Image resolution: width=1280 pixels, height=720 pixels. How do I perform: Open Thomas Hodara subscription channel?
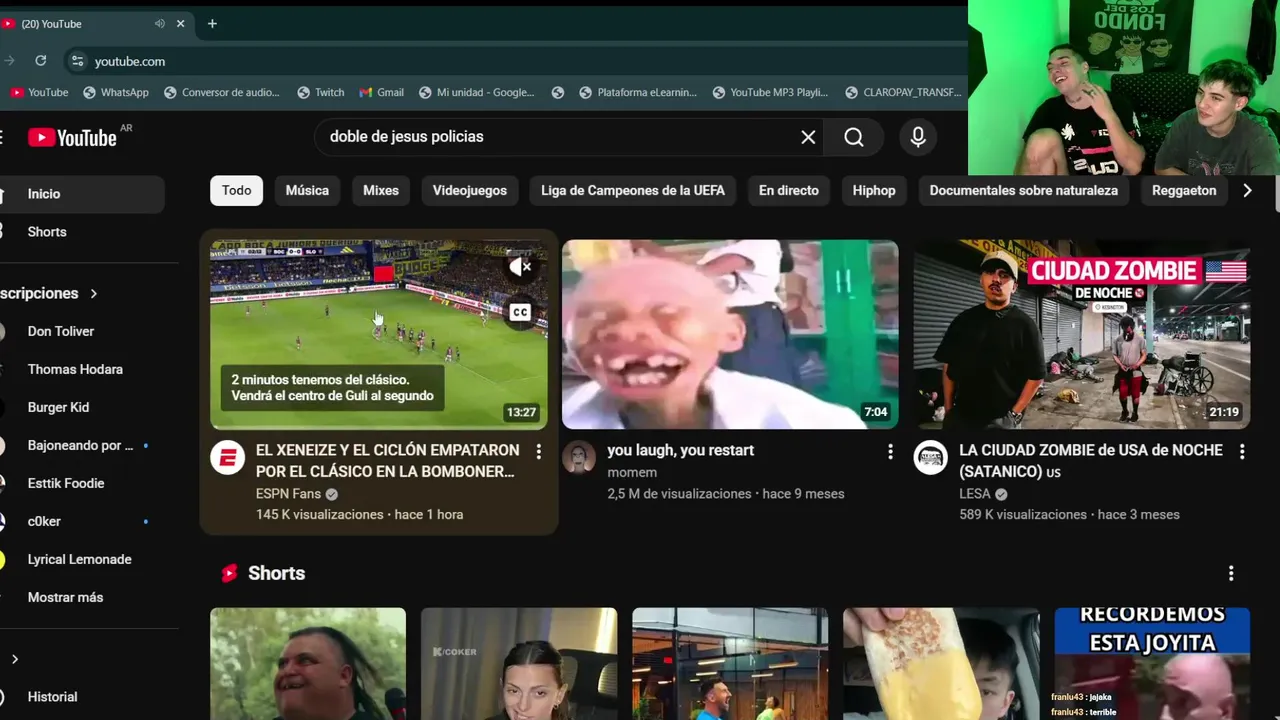pos(82,369)
